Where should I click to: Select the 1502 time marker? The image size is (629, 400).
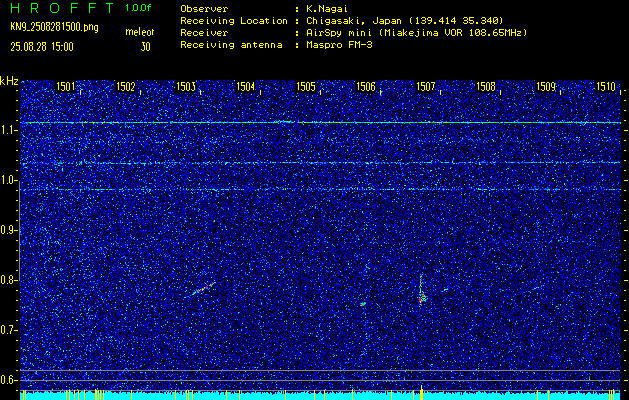point(126,87)
